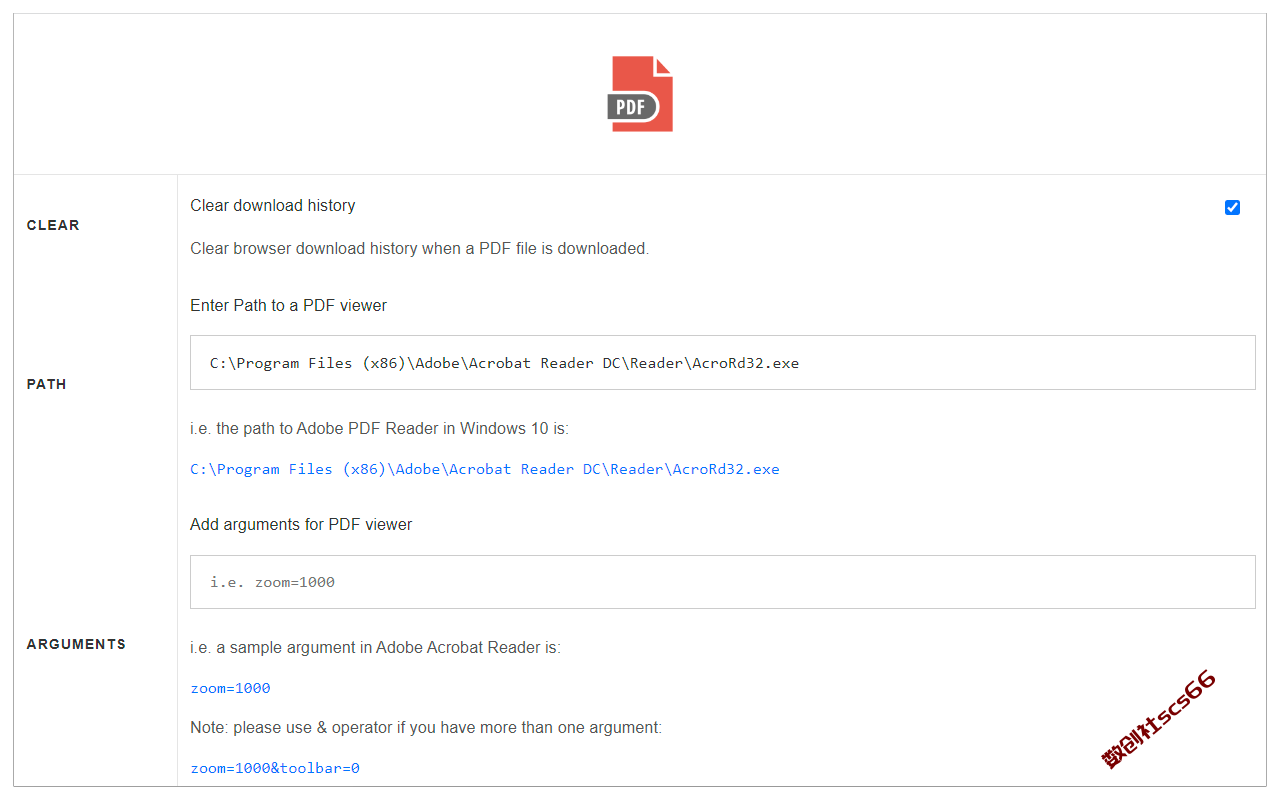Select the ARGUMENTS section label
This screenshot has width=1280, height=800.
pos(76,644)
